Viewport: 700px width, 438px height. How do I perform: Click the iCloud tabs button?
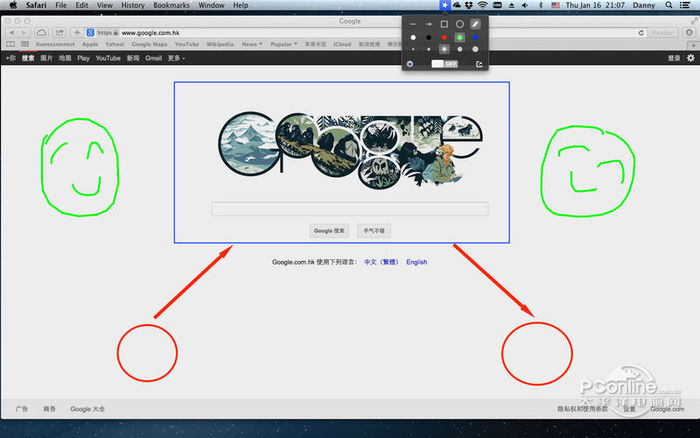point(42,33)
